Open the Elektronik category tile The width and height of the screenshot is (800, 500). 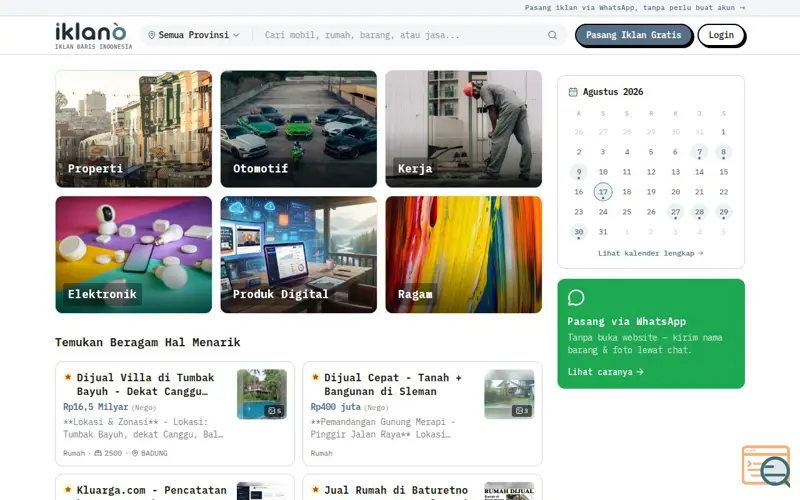[134, 255]
